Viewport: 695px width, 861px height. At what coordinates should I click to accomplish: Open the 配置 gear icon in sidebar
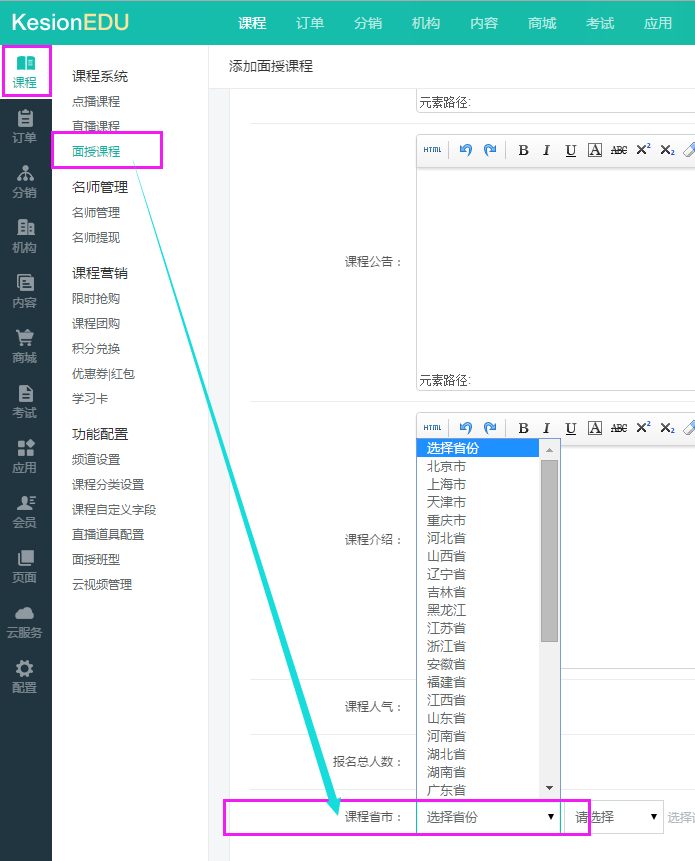[x=25, y=677]
